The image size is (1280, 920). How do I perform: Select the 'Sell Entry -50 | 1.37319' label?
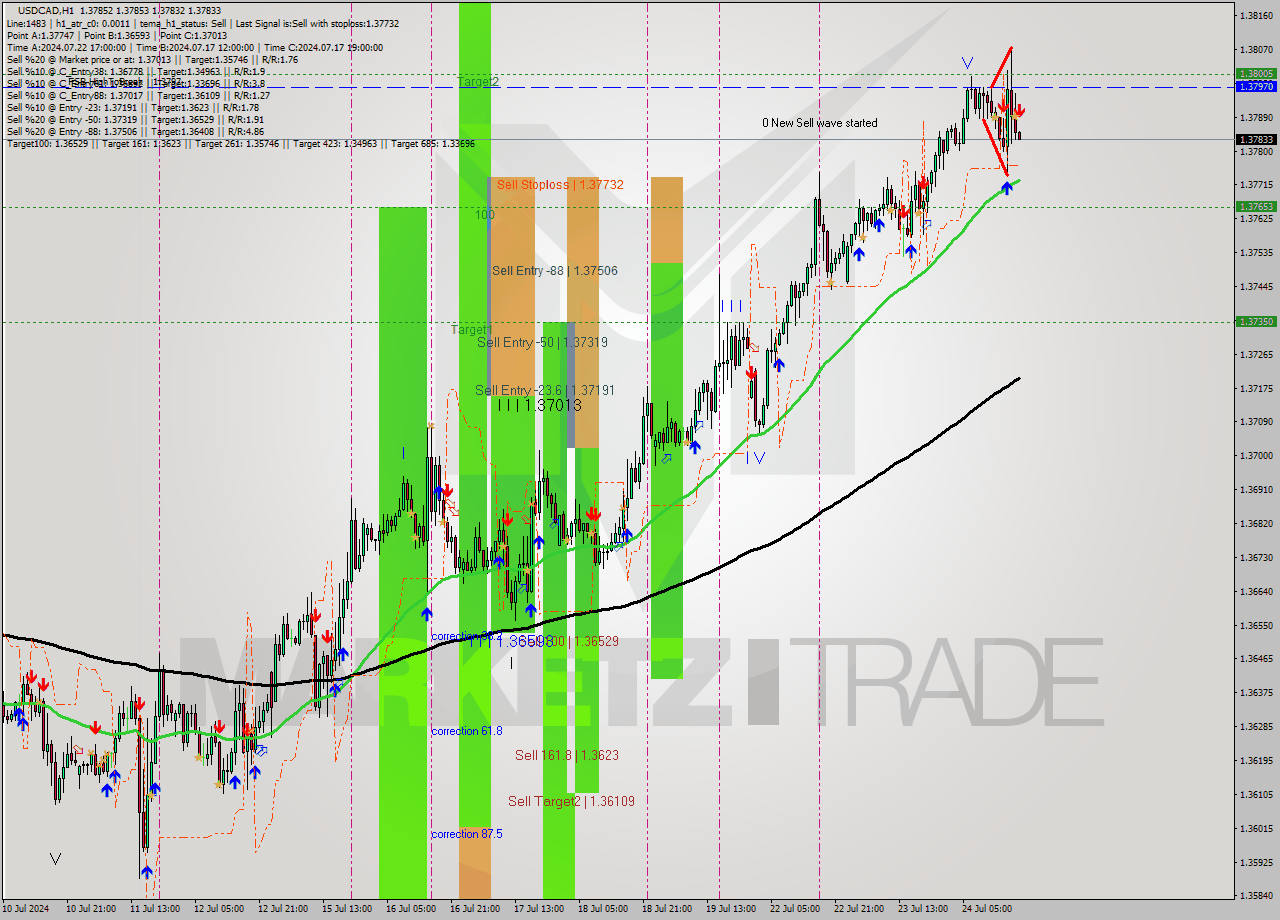(x=542, y=342)
